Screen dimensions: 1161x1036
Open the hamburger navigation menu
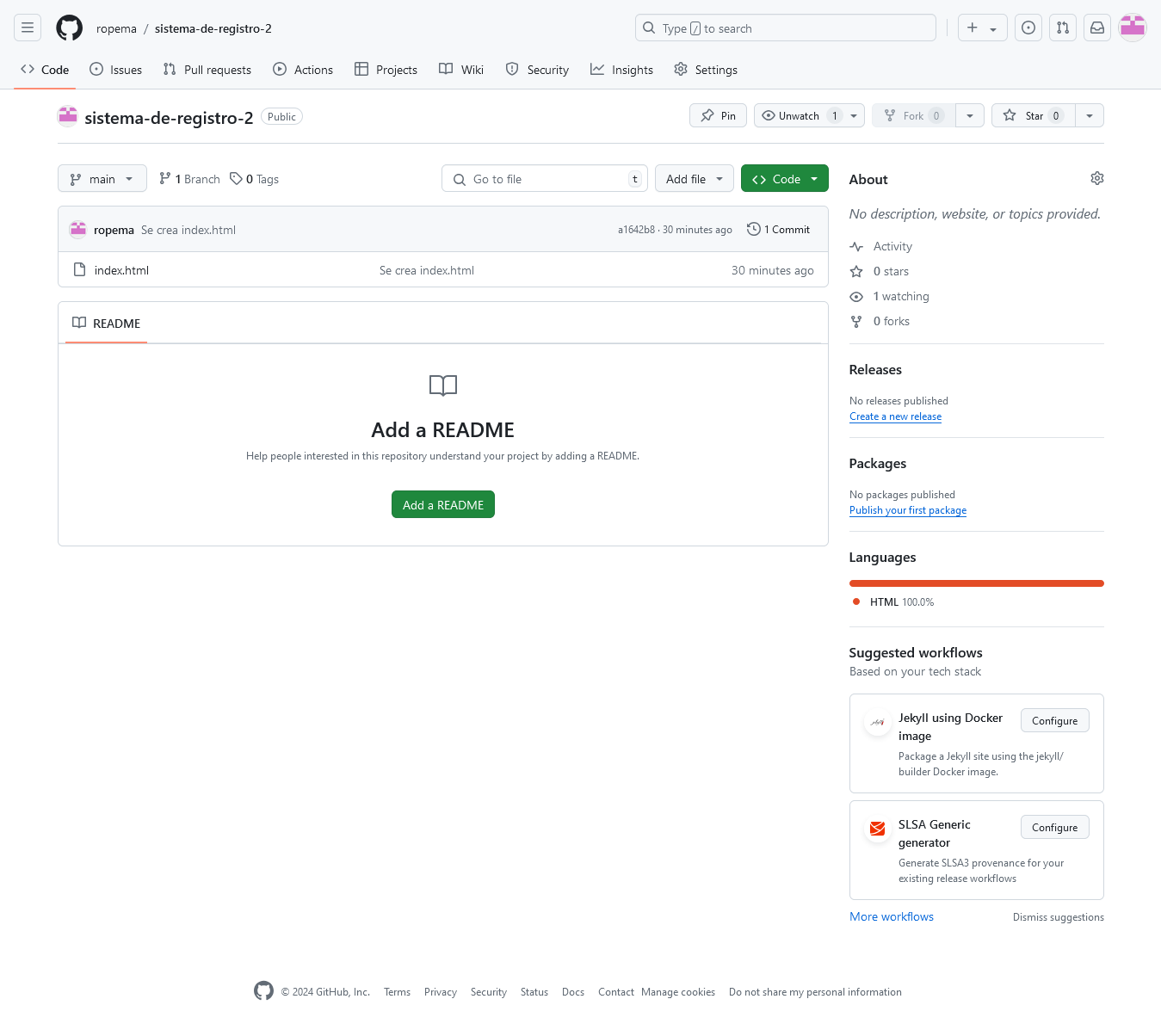coord(28,28)
